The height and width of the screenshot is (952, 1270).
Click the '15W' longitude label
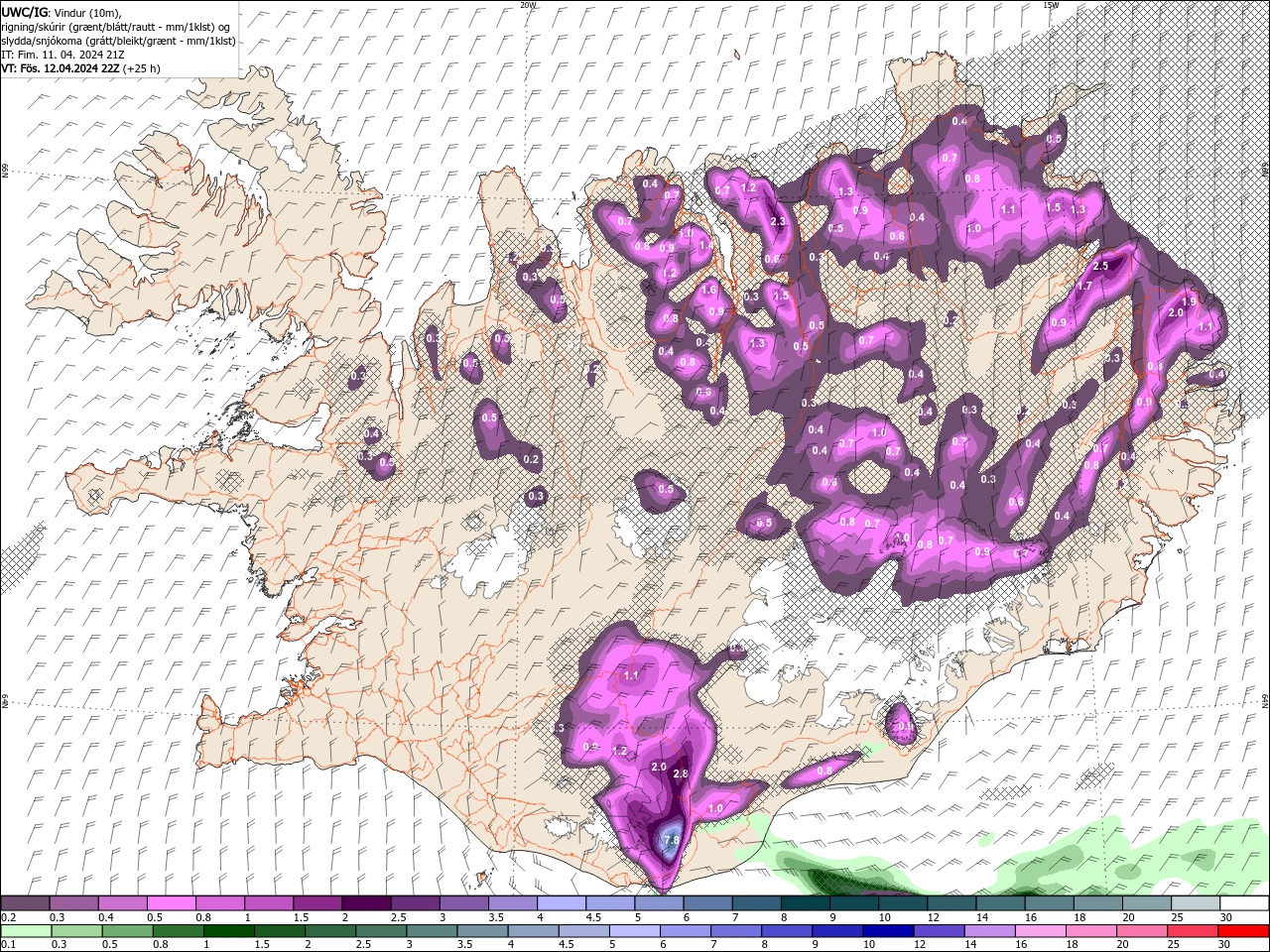(x=1051, y=5)
